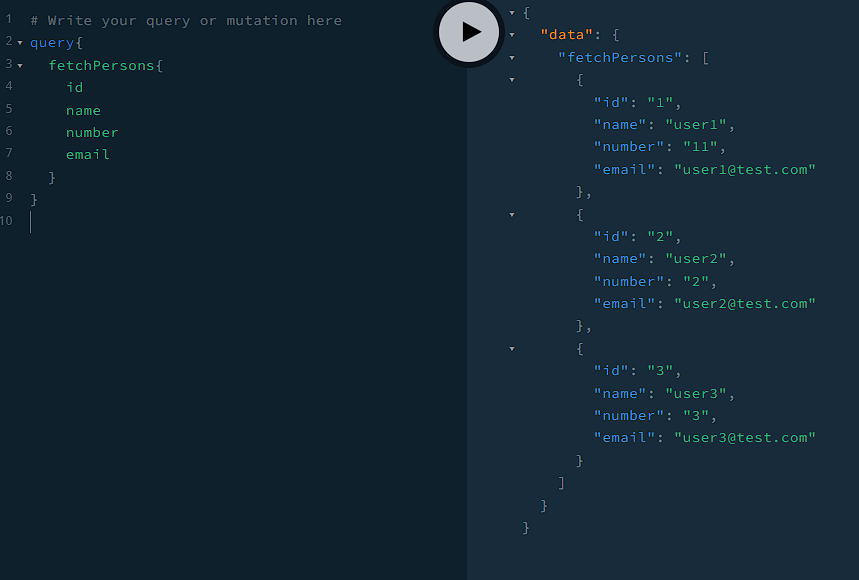Collapse the first person object in results

click(x=511, y=80)
